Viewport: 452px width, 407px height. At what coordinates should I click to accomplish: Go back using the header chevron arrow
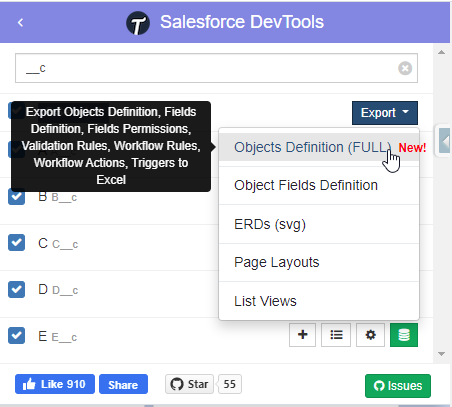[20, 23]
